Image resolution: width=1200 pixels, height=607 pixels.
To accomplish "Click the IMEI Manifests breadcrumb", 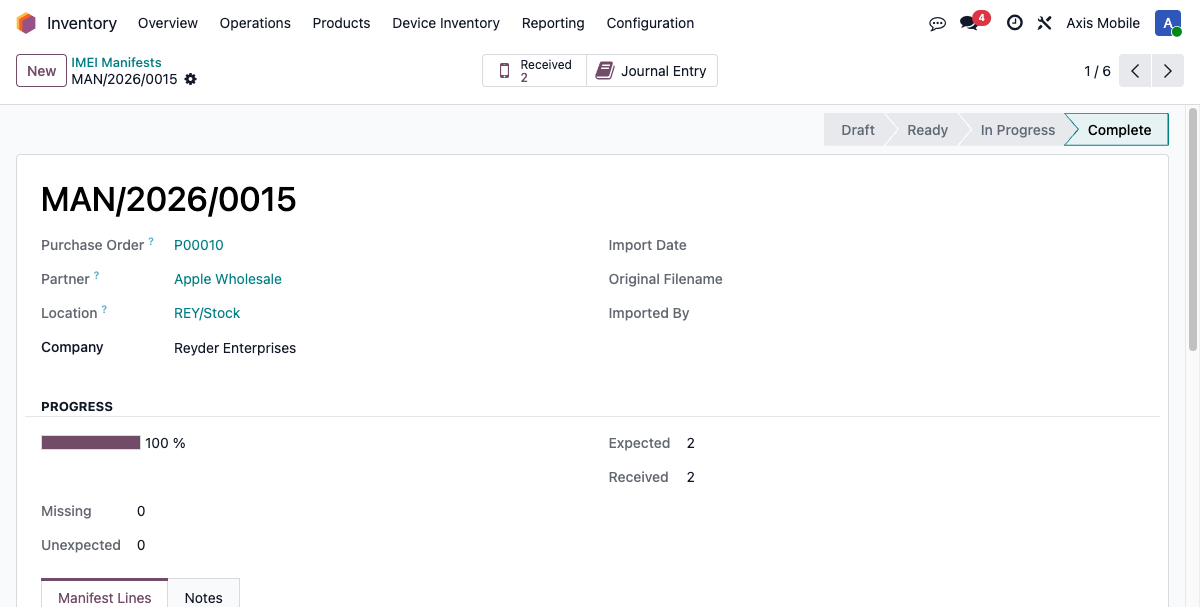I will (x=116, y=62).
